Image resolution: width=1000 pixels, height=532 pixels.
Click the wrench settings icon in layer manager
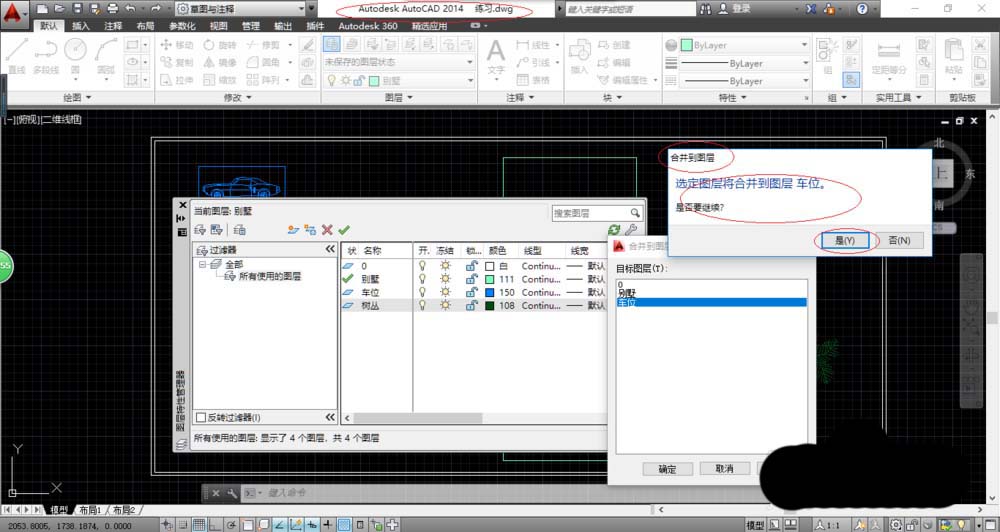click(631, 230)
